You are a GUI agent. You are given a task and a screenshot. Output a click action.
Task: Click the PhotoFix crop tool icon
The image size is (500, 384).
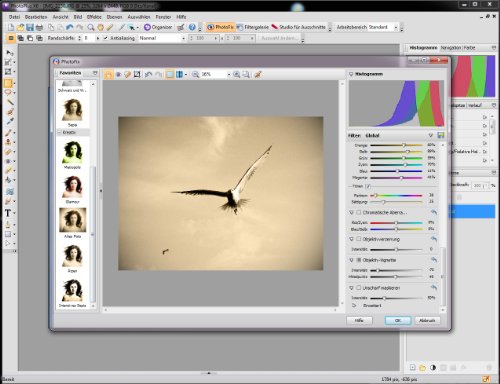pos(137,74)
